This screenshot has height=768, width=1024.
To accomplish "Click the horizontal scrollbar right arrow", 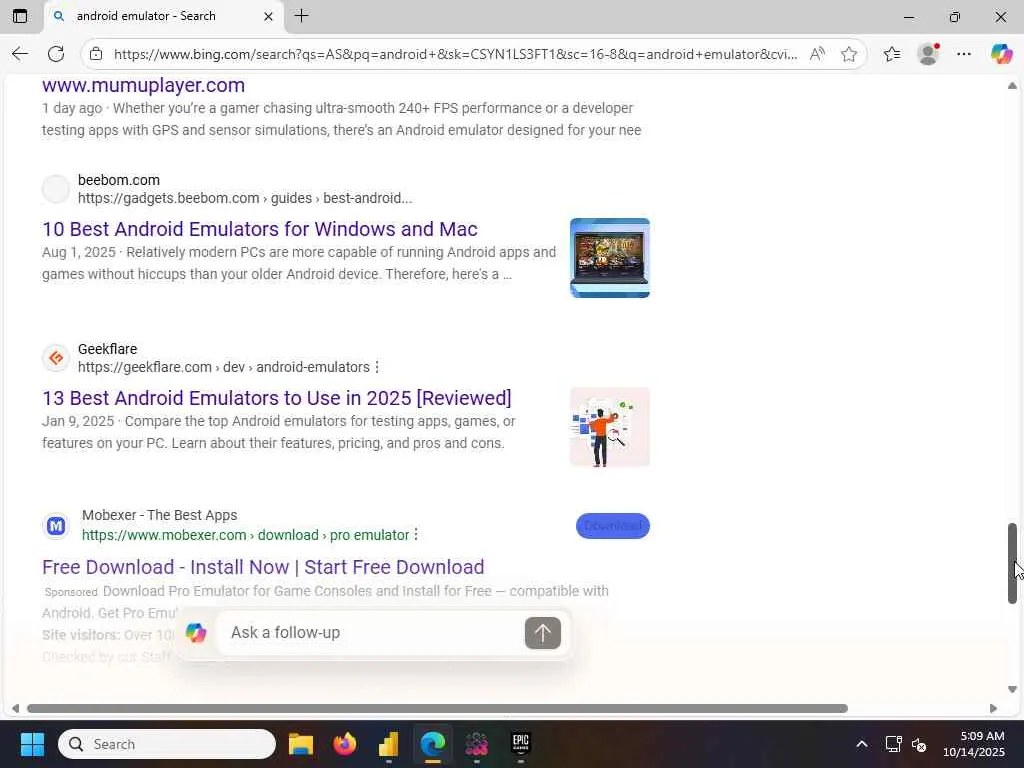I will [993, 709].
